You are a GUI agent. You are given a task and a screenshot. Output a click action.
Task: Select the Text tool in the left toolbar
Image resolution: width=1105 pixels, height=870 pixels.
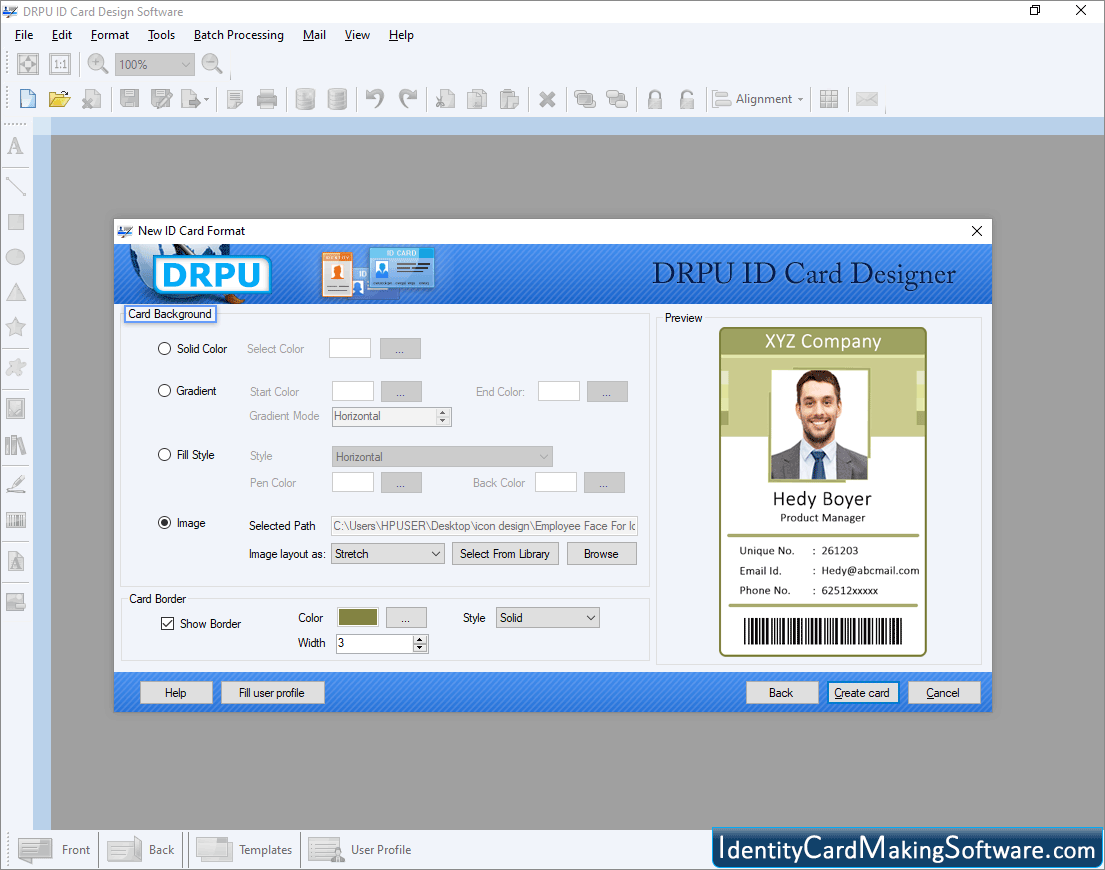[15, 146]
